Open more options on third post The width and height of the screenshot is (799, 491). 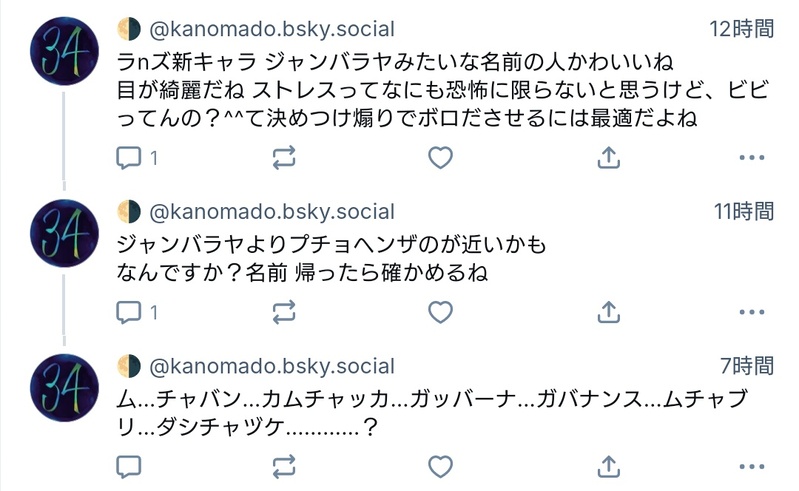pyautogui.click(x=751, y=465)
